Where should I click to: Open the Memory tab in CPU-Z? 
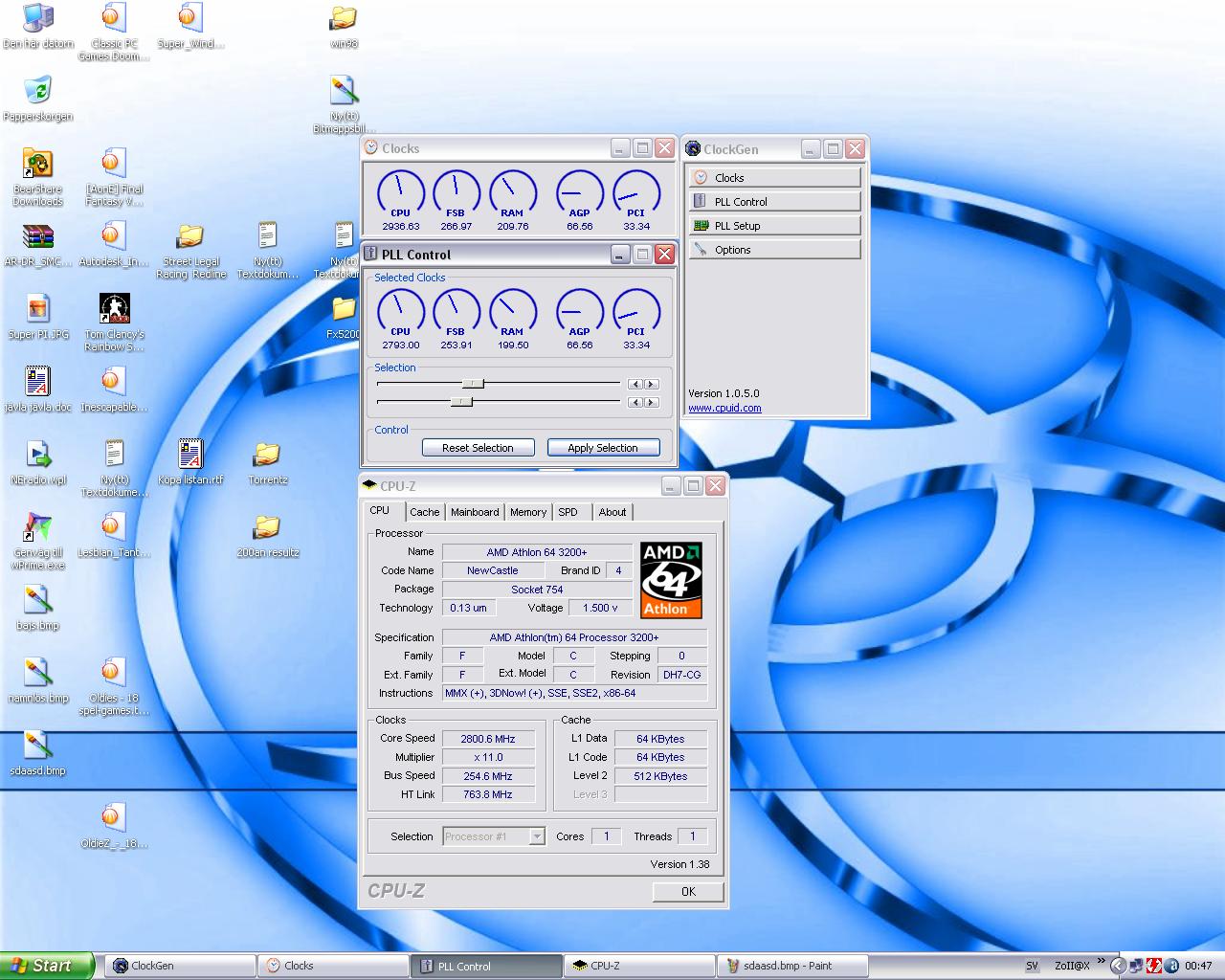pos(528,512)
